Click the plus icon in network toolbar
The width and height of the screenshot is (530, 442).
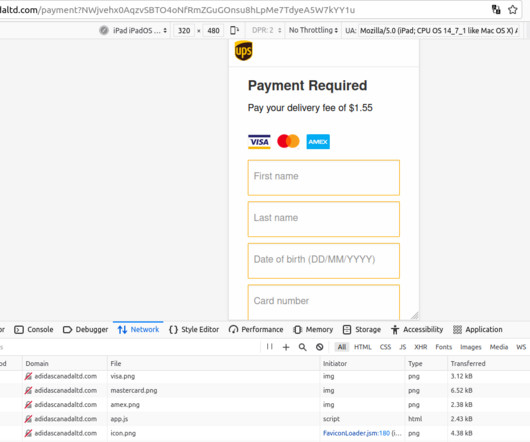point(286,347)
